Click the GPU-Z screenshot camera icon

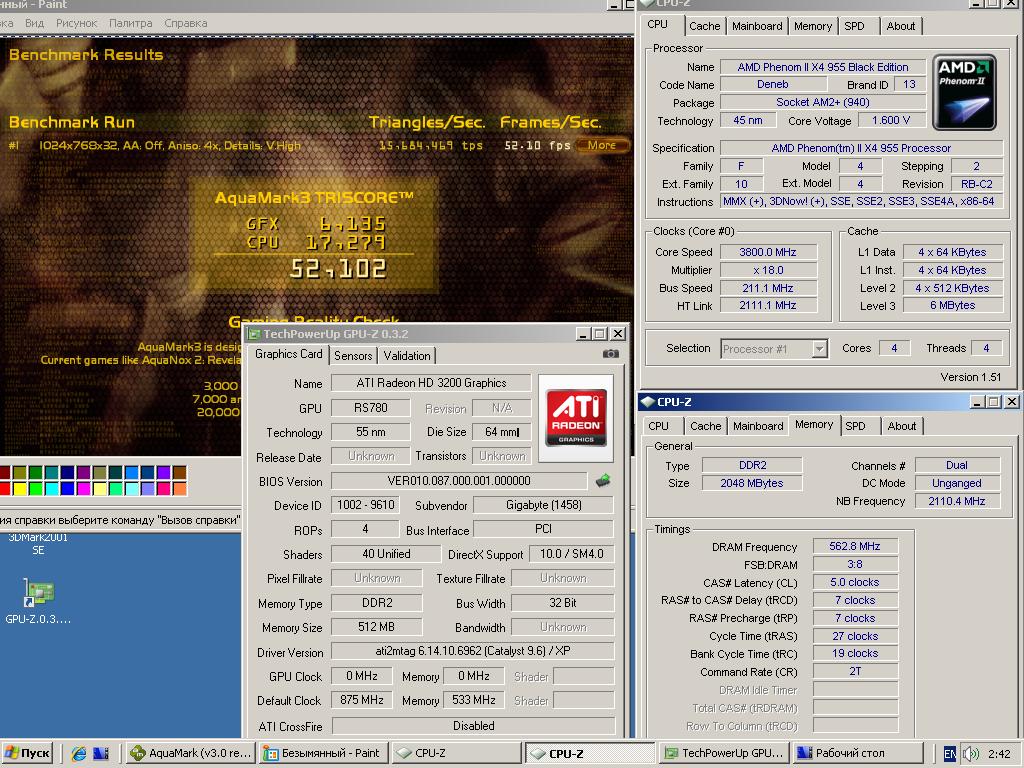[x=610, y=354]
